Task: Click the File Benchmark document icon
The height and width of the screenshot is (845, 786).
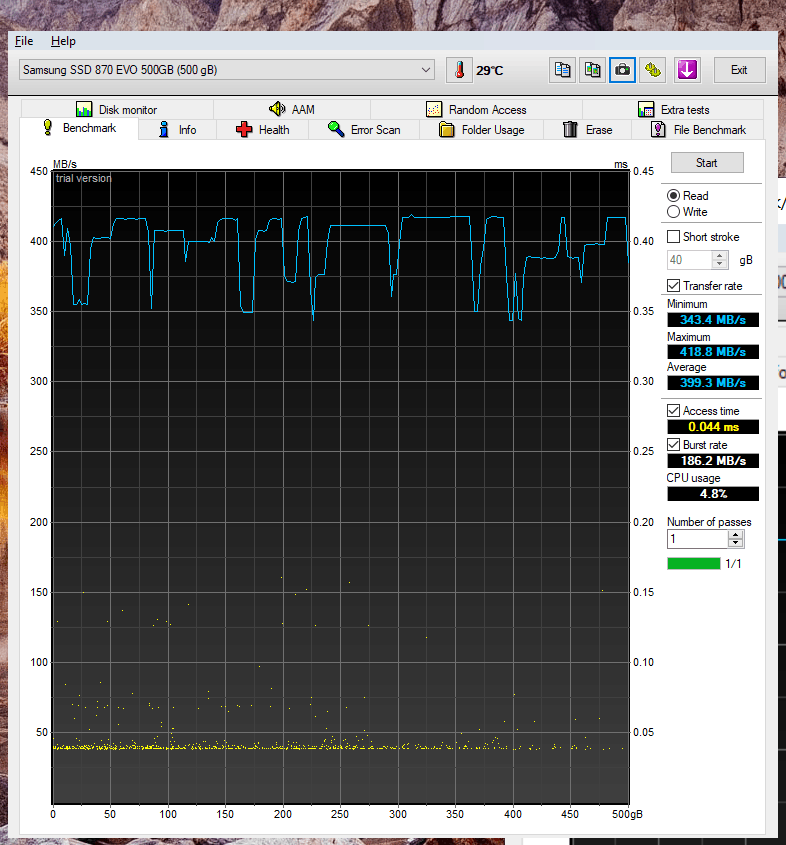Action: point(658,129)
